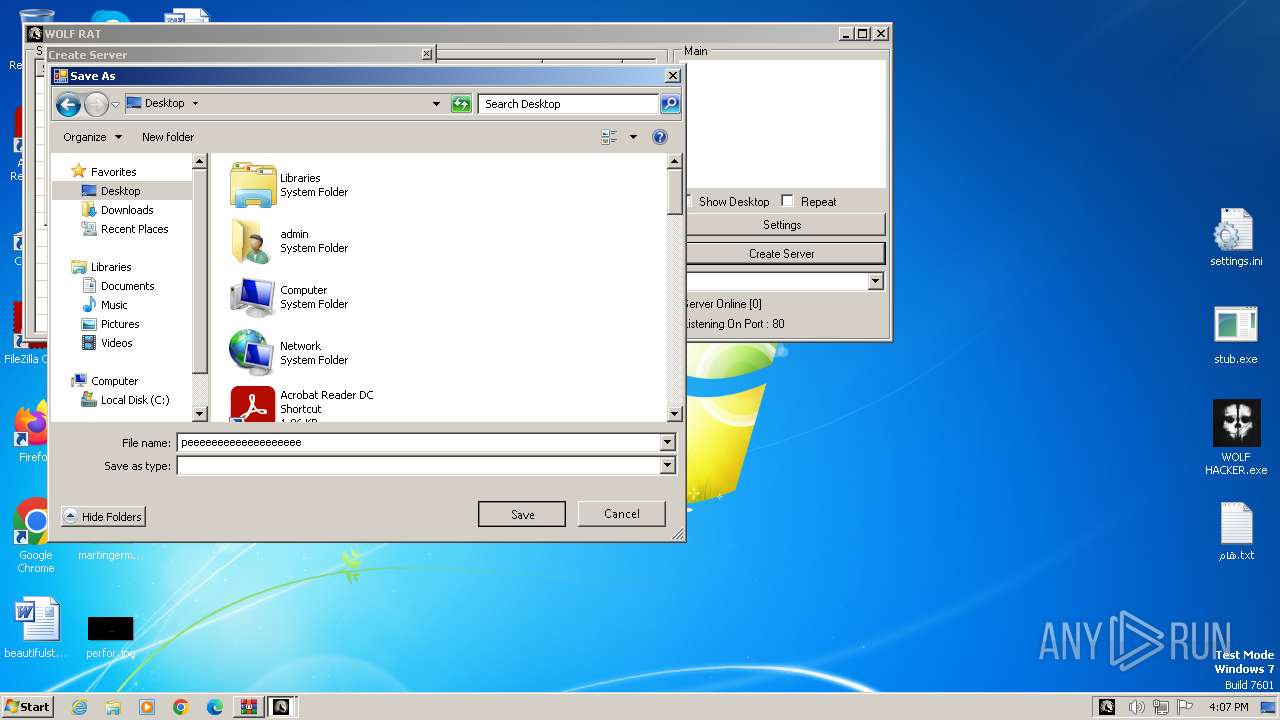Viewport: 1280px width, 720px height.
Task: Click inside the File name field
Action: coord(419,442)
